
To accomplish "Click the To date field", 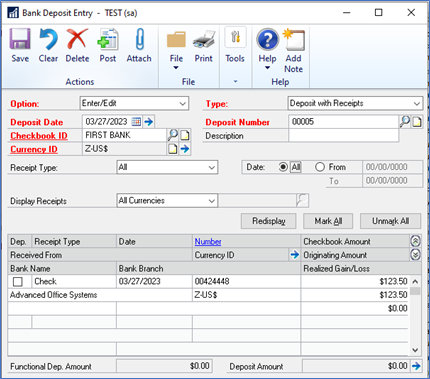I will tap(392, 181).
